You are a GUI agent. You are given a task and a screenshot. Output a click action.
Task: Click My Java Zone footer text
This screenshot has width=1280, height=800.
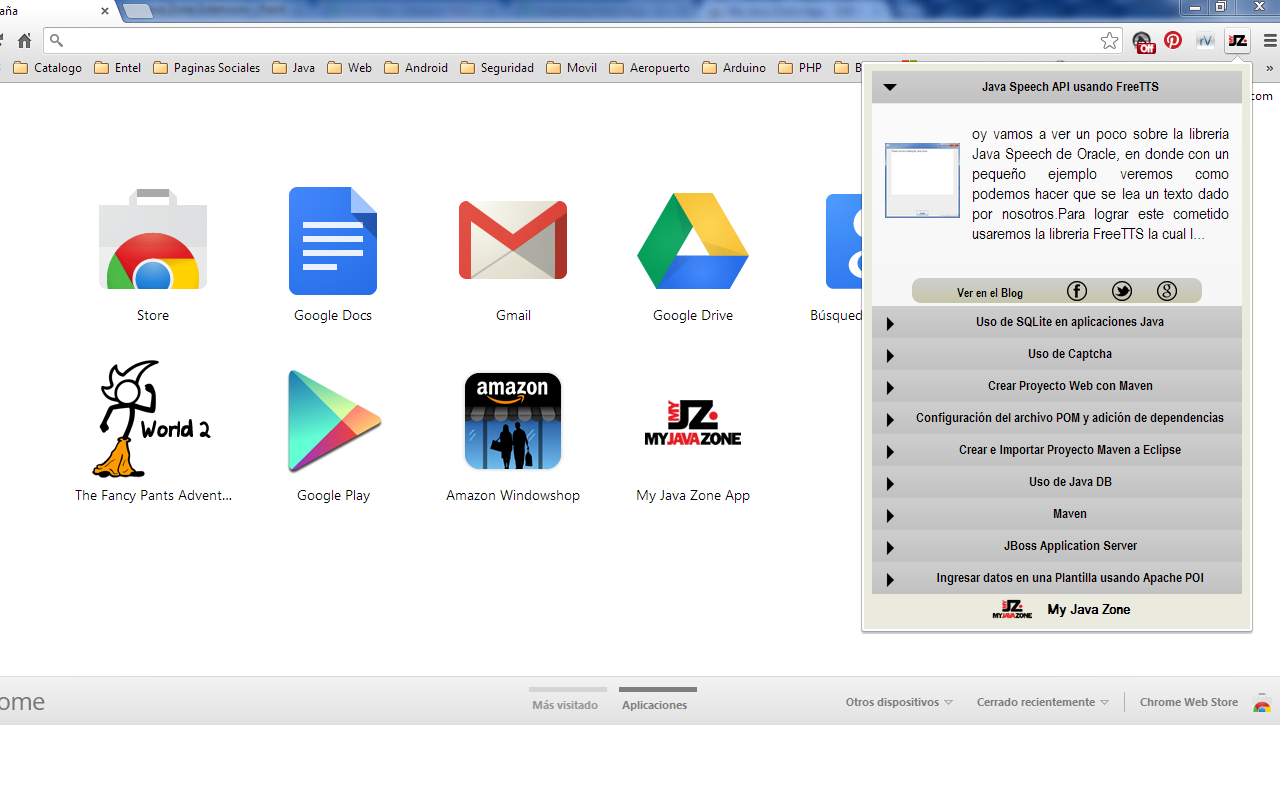tap(1089, 609)
